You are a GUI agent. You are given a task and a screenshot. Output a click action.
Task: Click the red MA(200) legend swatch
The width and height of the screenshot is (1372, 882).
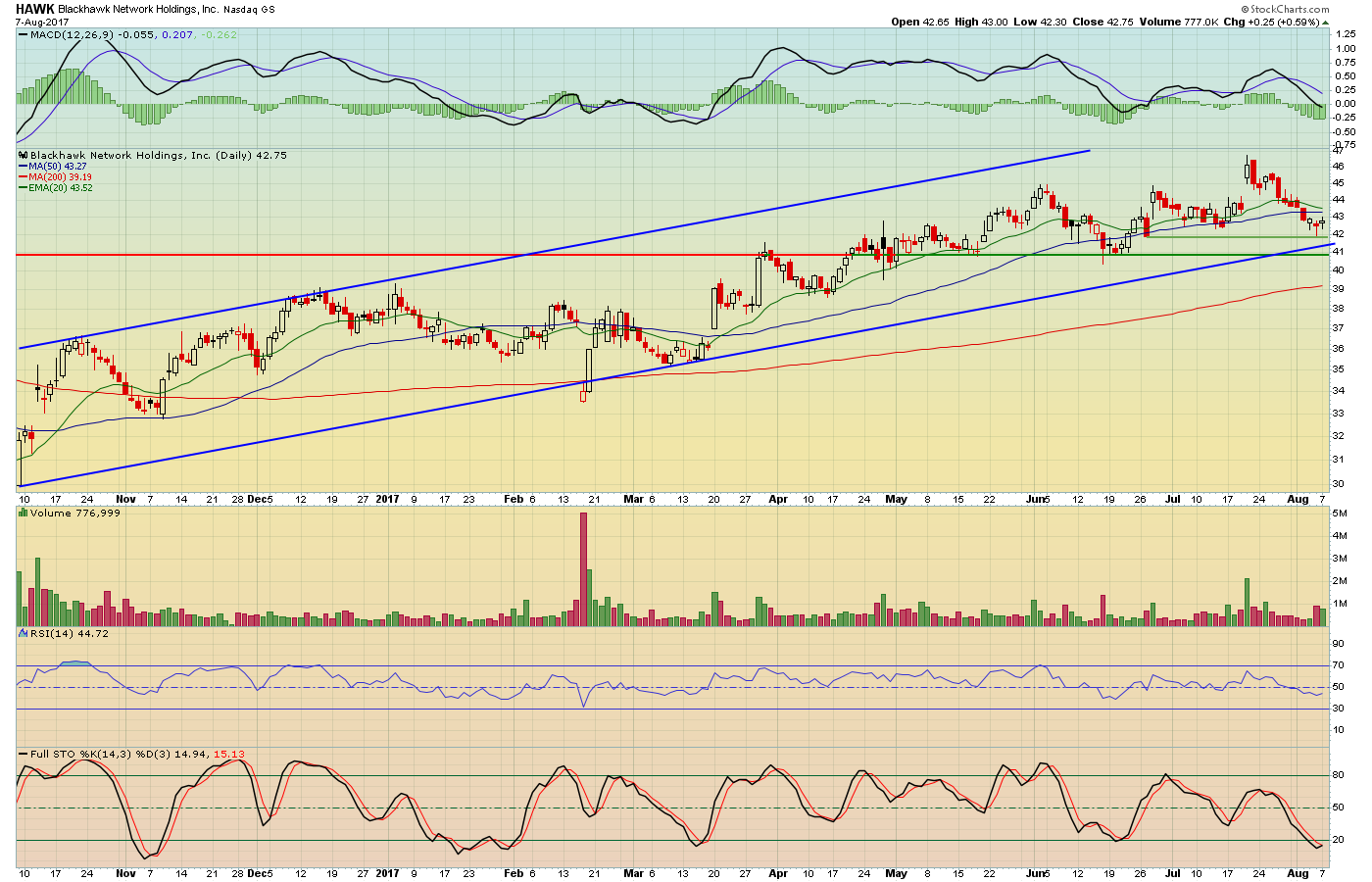23,177
